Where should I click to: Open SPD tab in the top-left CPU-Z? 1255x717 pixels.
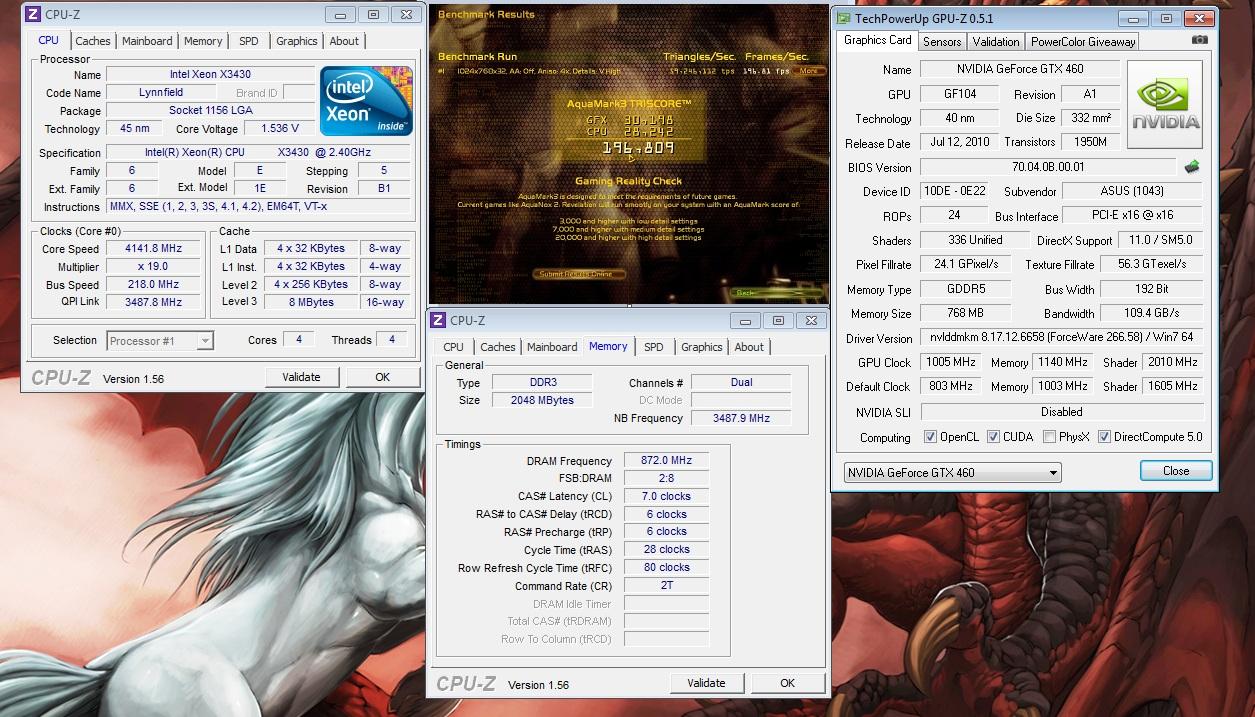pos(248,41)
